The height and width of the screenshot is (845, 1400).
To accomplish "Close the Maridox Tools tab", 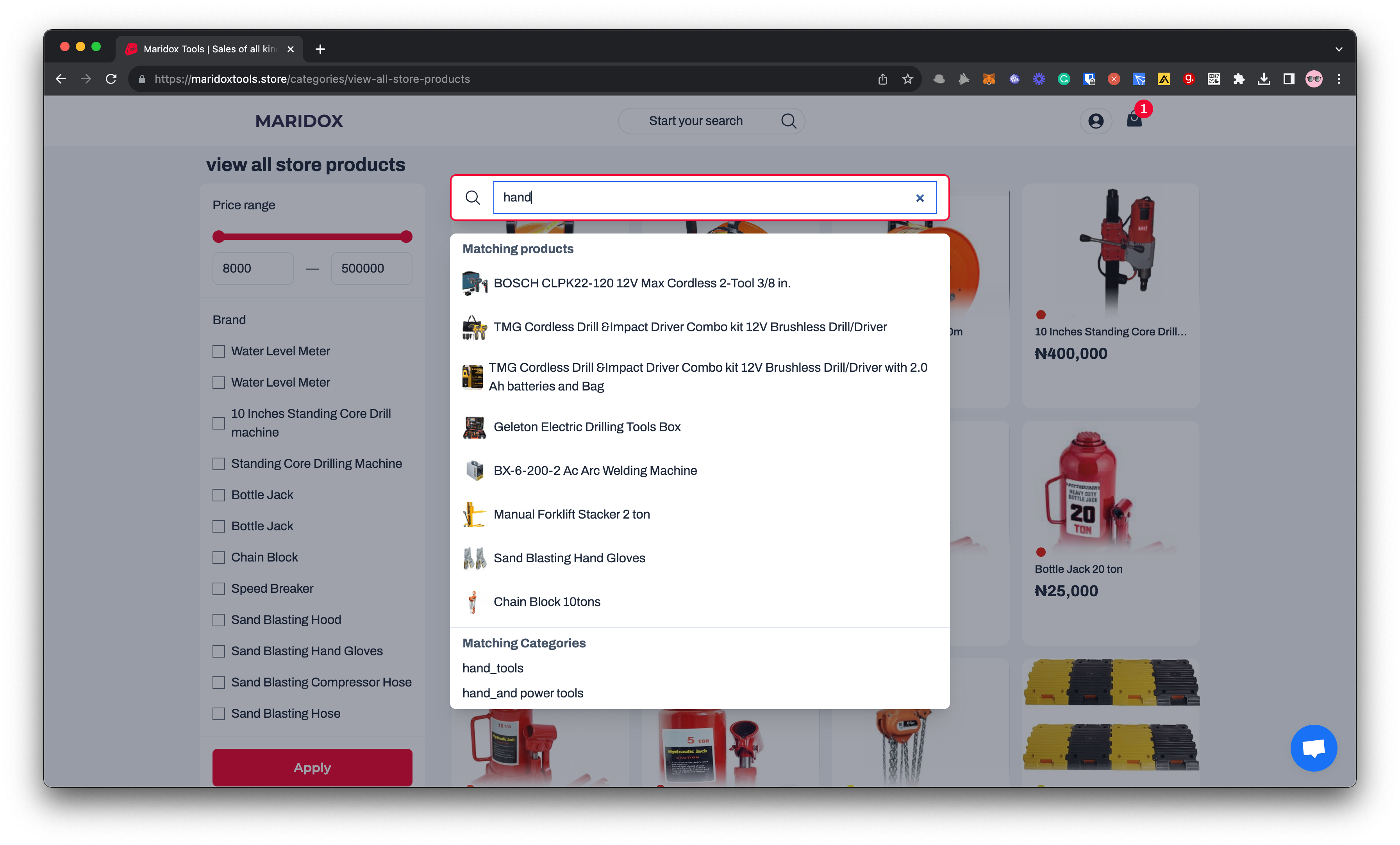I will pos(290,50).
